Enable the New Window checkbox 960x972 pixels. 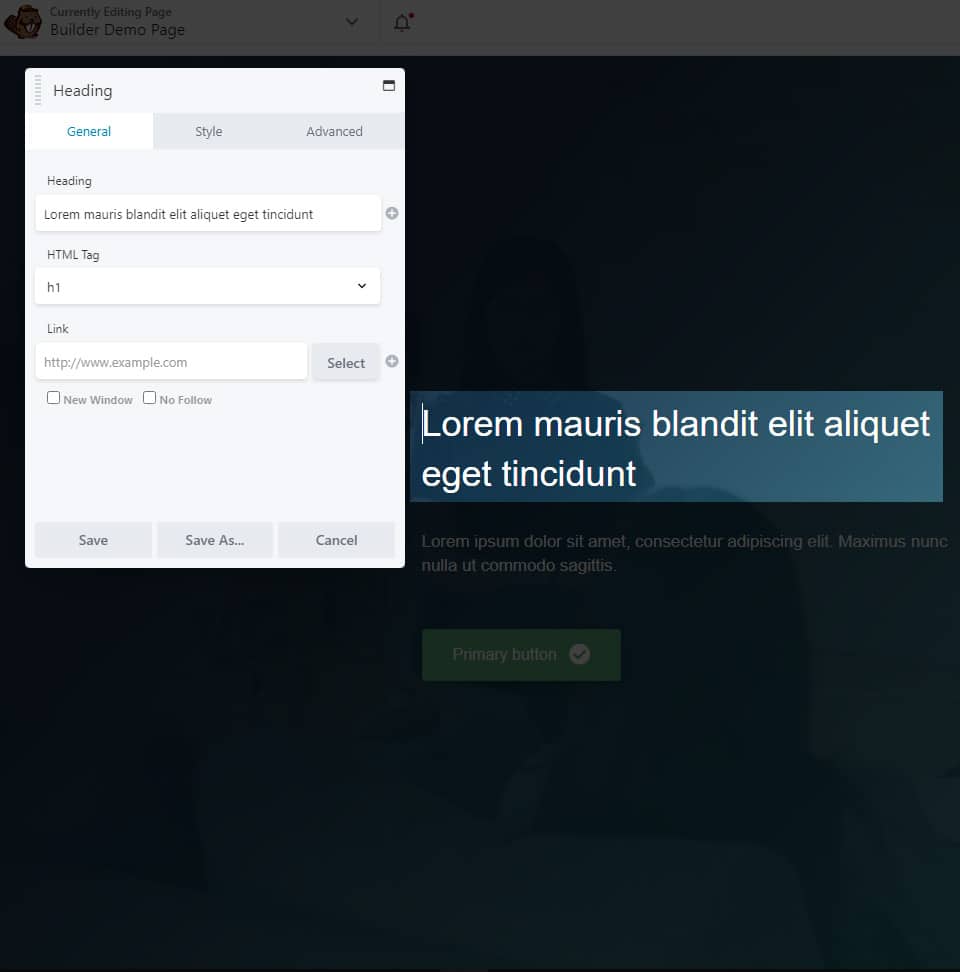(53, 398)
